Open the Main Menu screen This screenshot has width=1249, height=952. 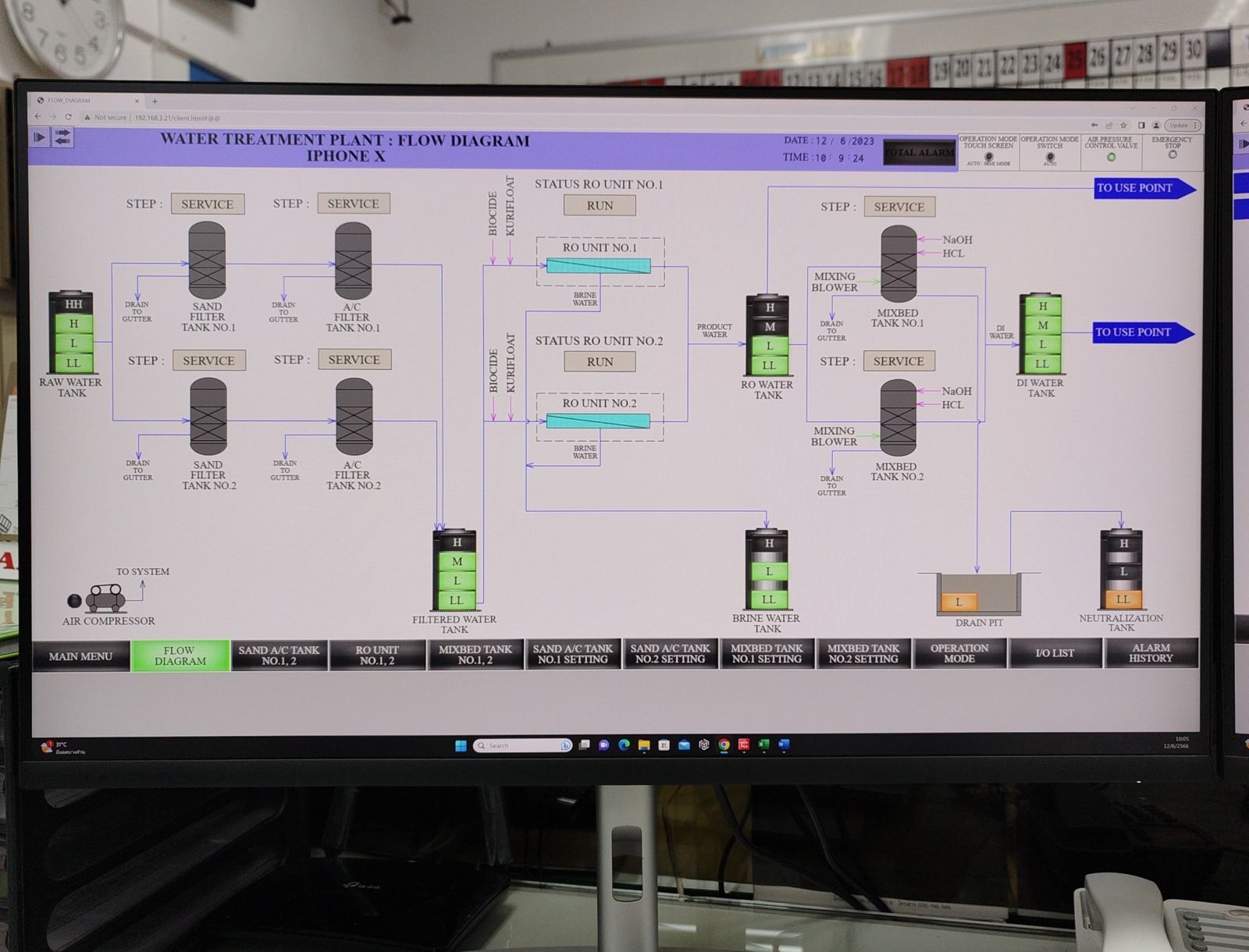point(80,656)
